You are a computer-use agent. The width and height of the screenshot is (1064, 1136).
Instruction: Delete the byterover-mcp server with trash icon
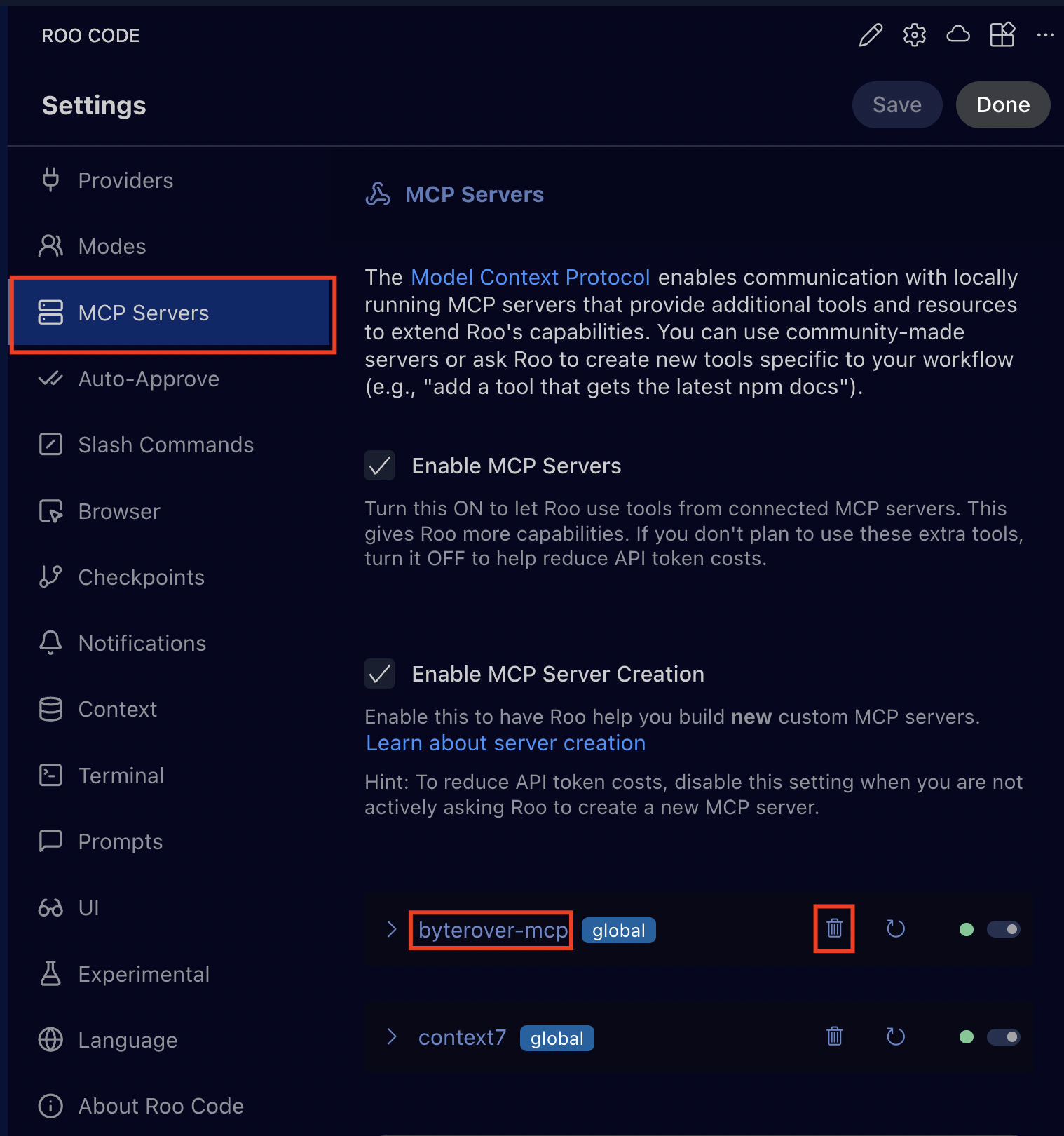click(x=834, y=928)
